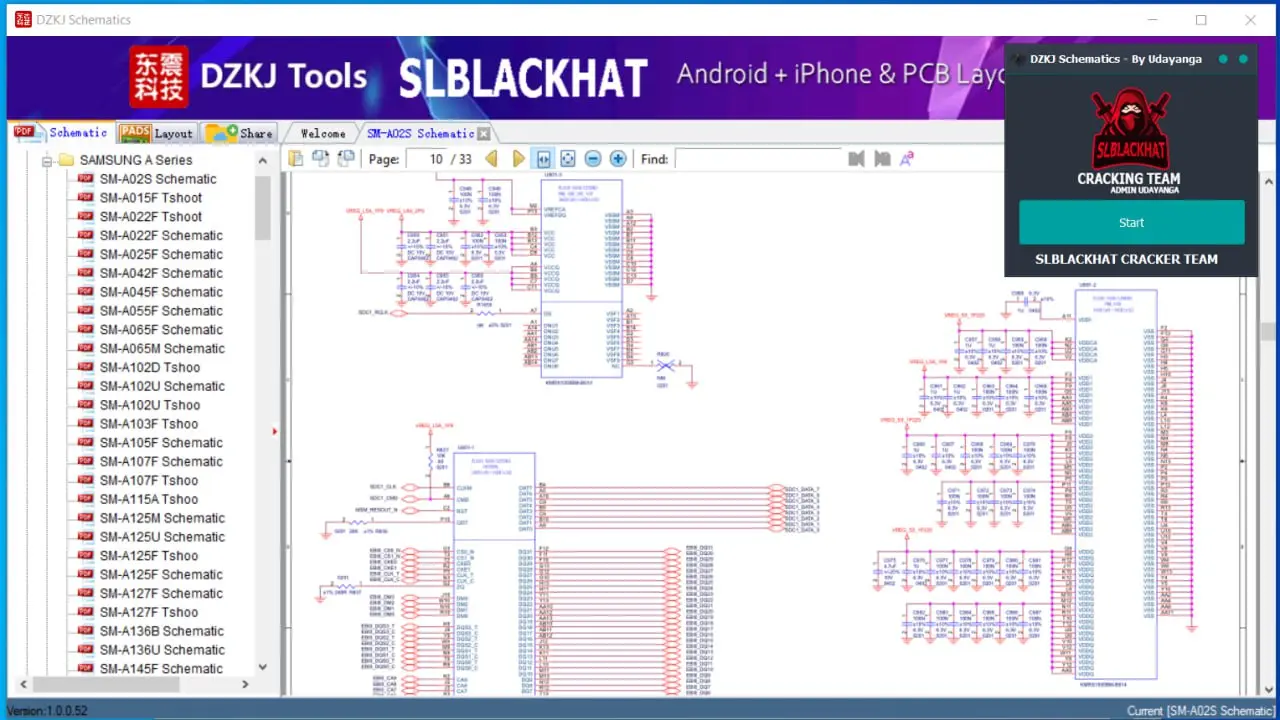This screenshot has width=1280, height=720.
Task: Click the first document icon in page toolbar
Action: [296, 158]
